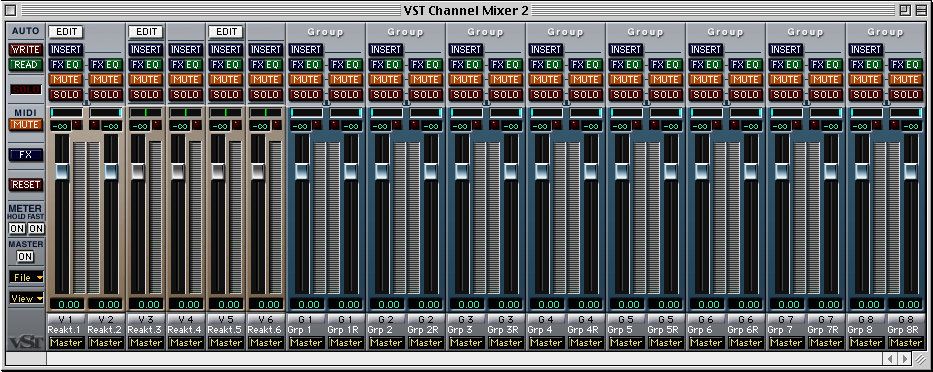Open the File dropdown menu
Screen dimensions: 933x372
point(27,277)
